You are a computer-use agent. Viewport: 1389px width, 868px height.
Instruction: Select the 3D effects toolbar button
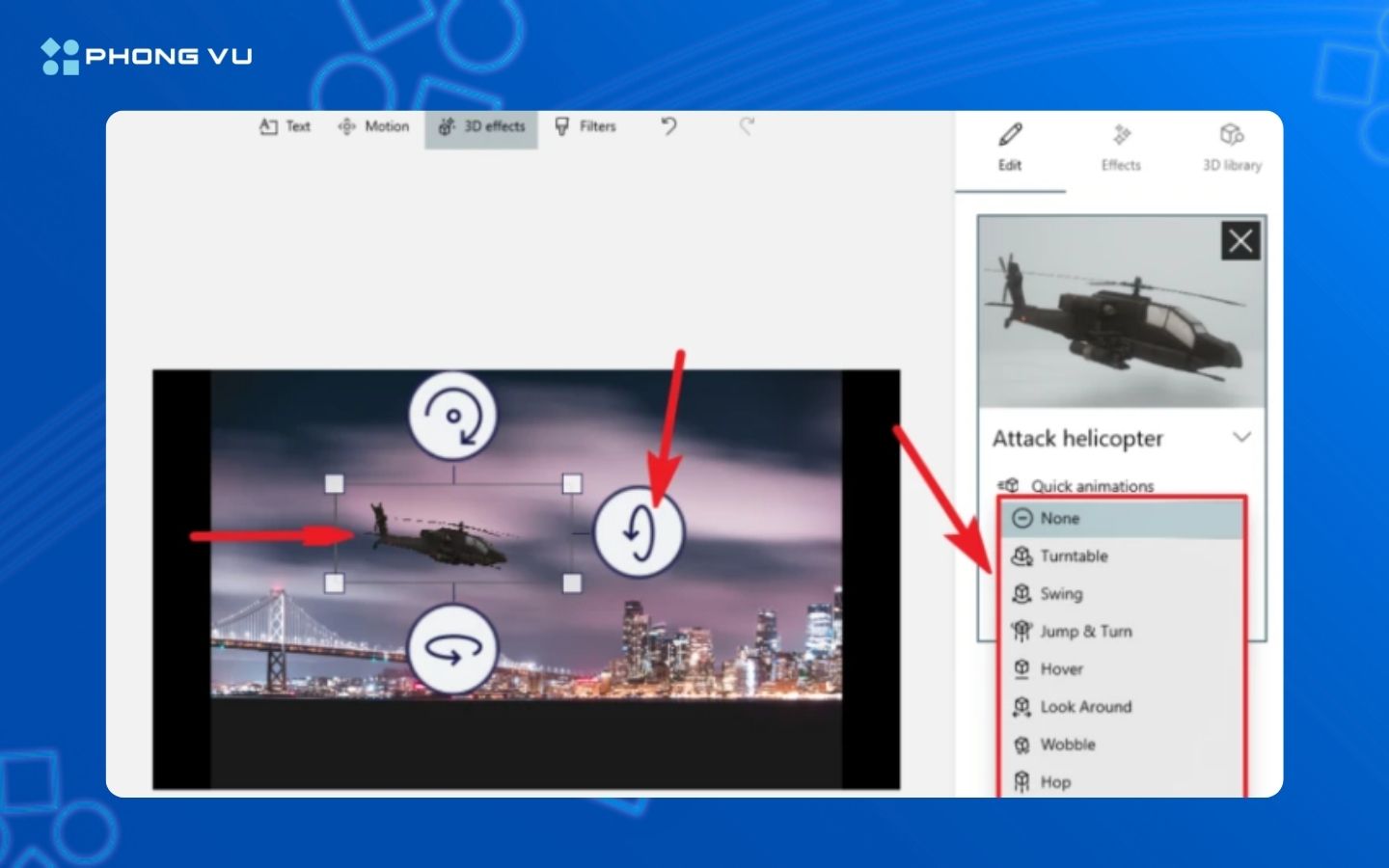pyautogui.click(x=481, y=126)
